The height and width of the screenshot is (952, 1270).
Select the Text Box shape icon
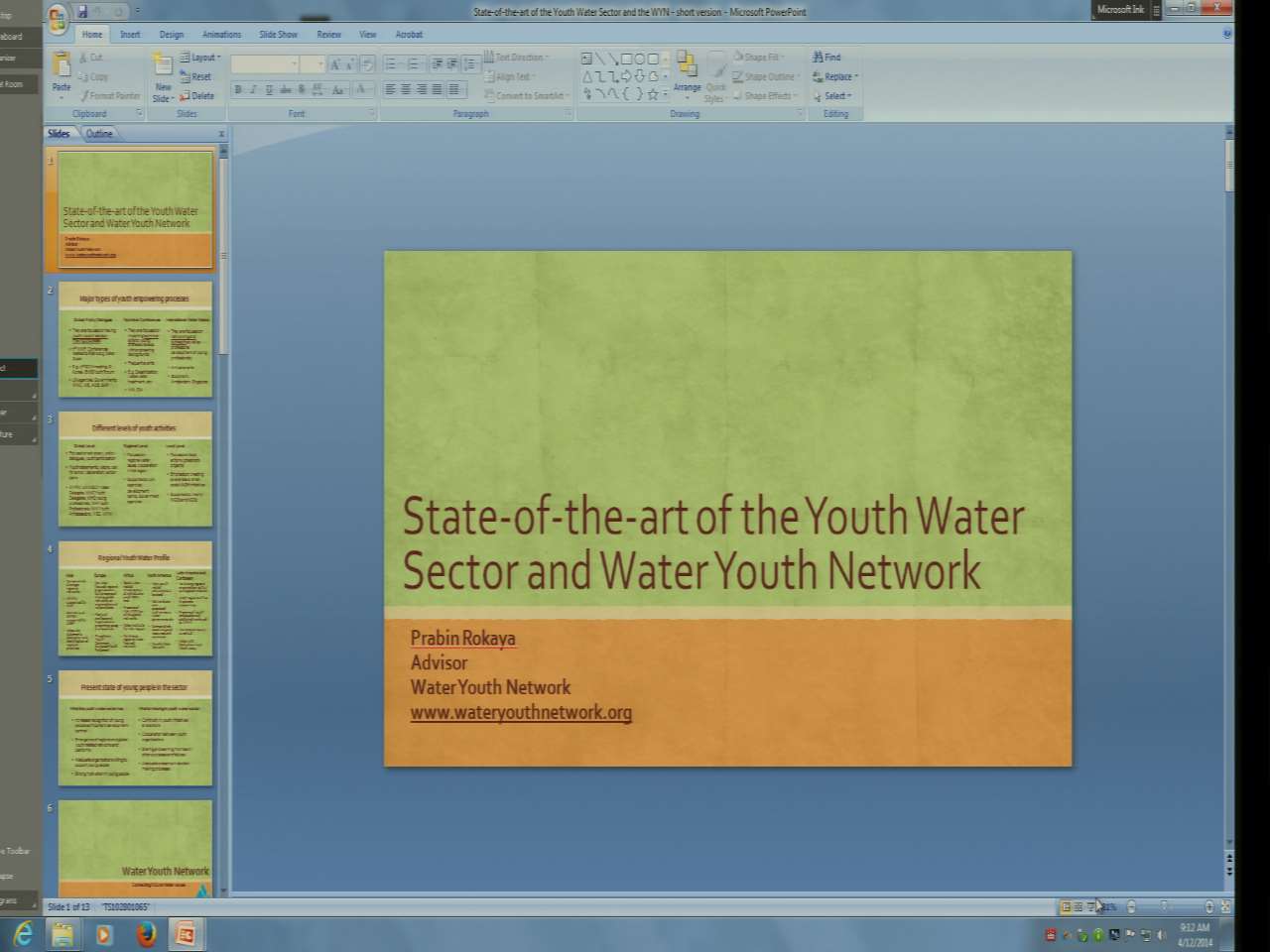[x=586, y=59]
